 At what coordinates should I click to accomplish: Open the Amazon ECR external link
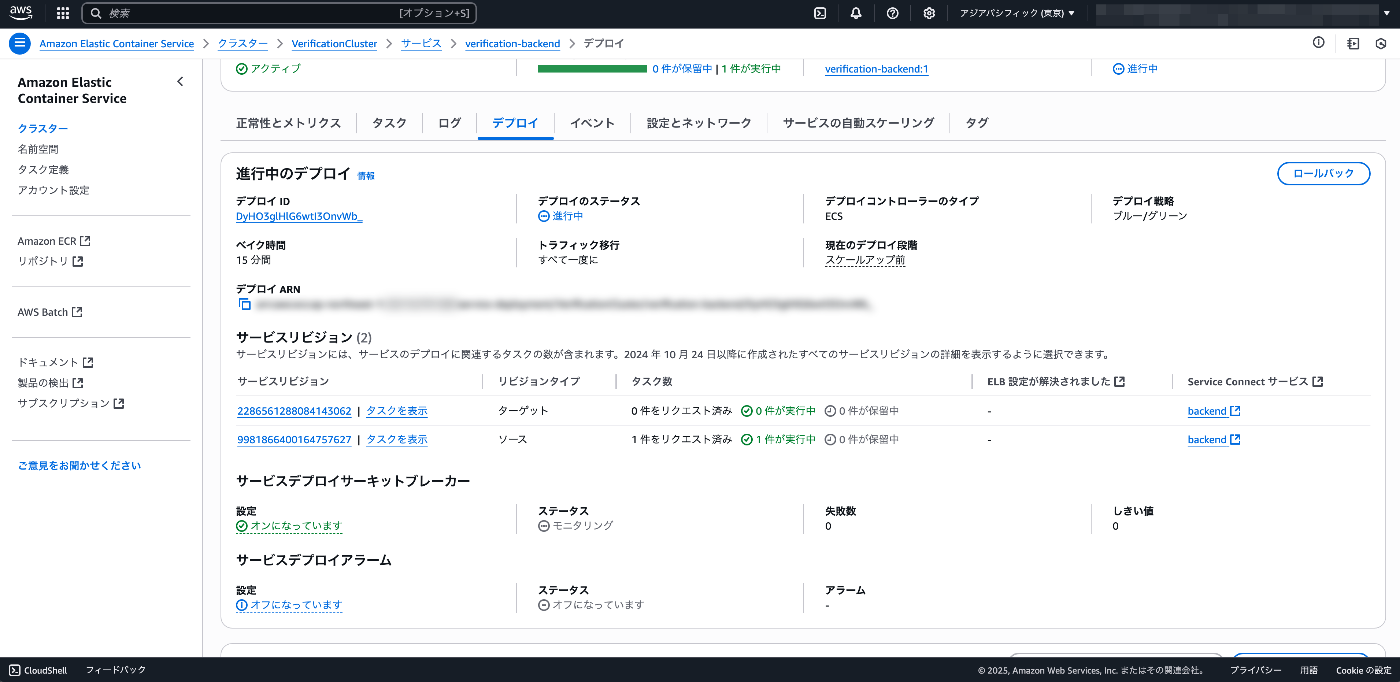point(54,241)
